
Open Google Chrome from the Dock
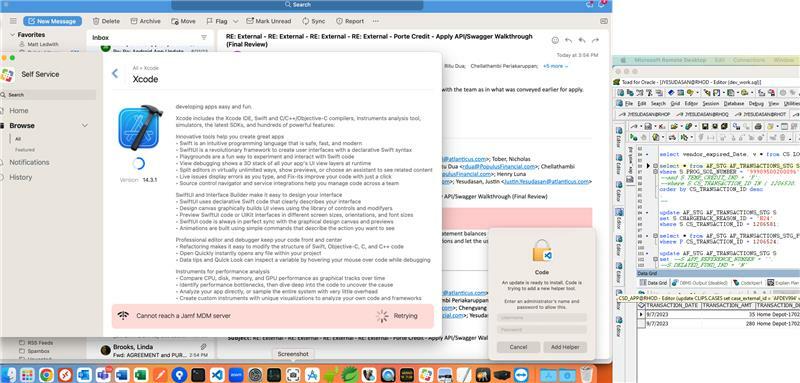tap(45, 375)
